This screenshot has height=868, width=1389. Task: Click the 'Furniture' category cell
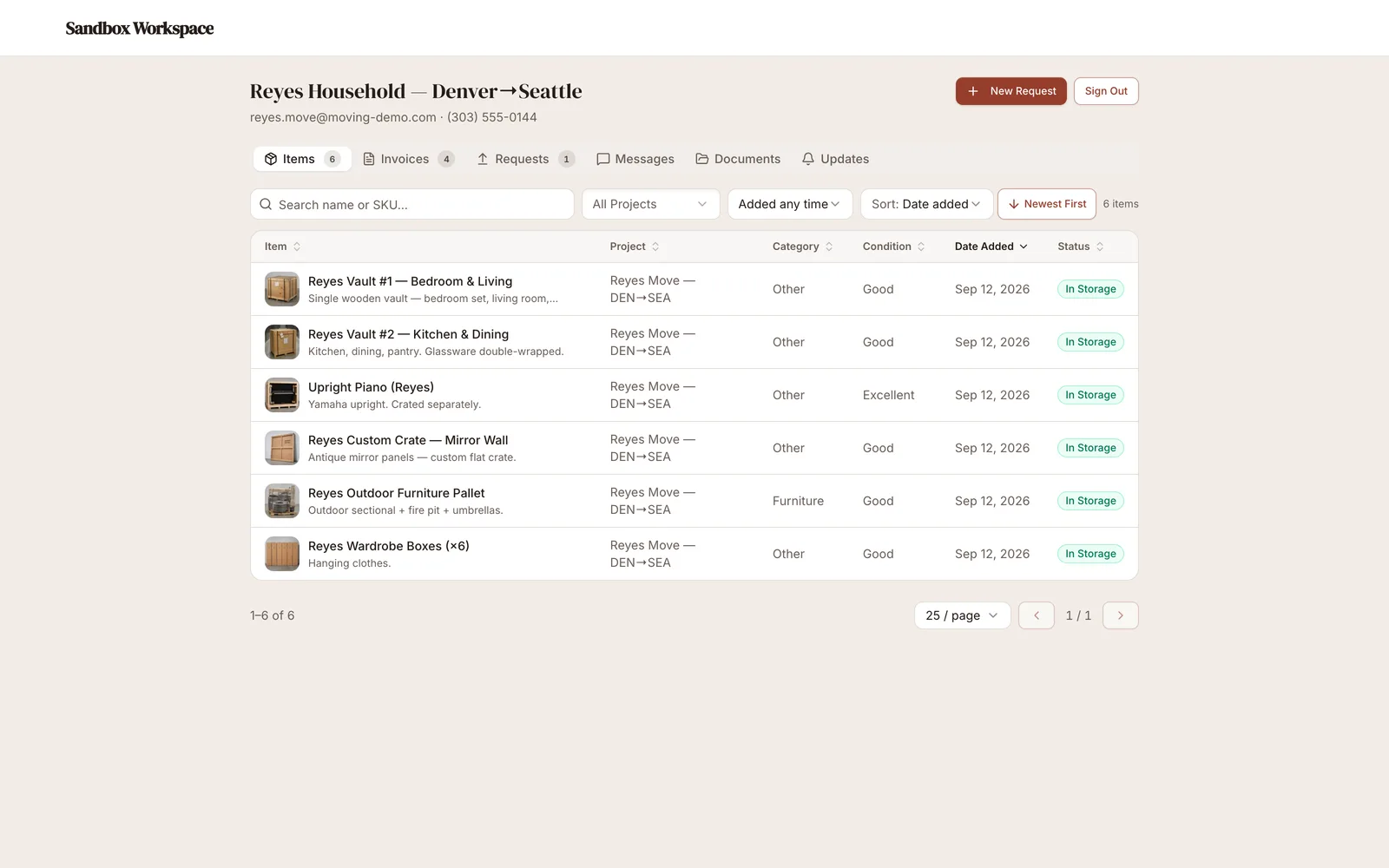798,501
